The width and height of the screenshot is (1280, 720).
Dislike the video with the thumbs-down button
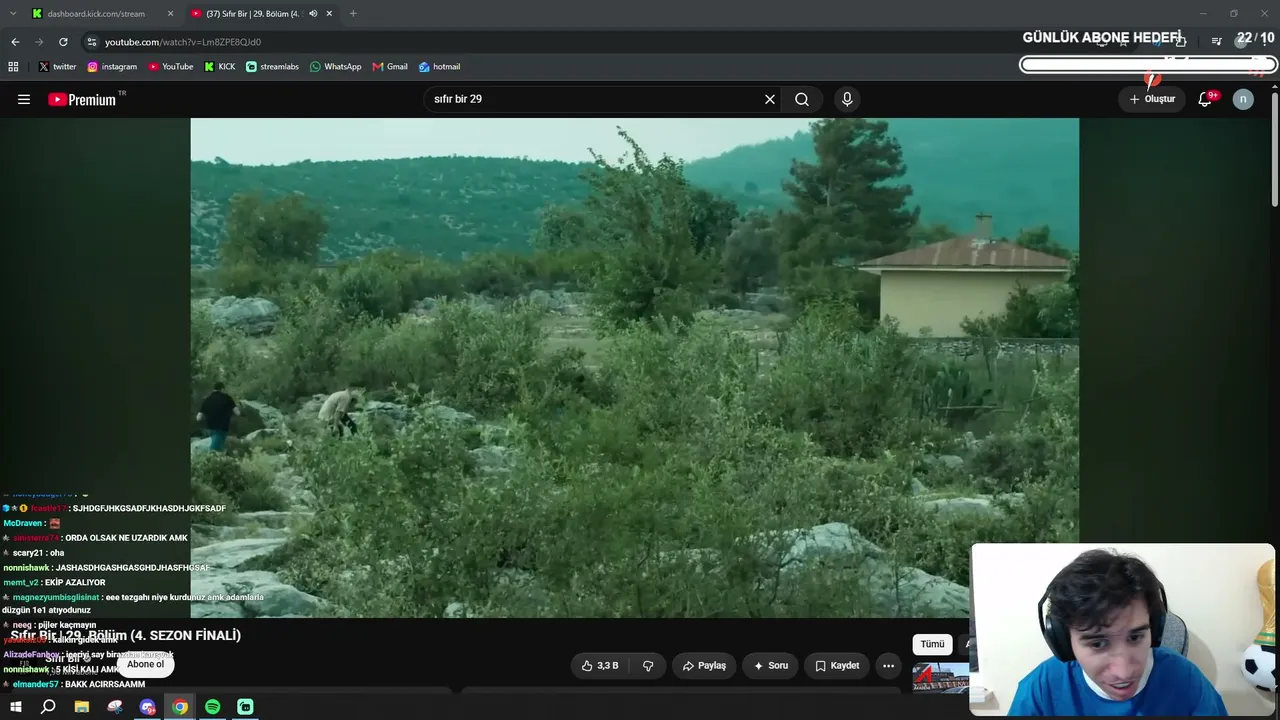pyautogui.click(x=648, y=666)
